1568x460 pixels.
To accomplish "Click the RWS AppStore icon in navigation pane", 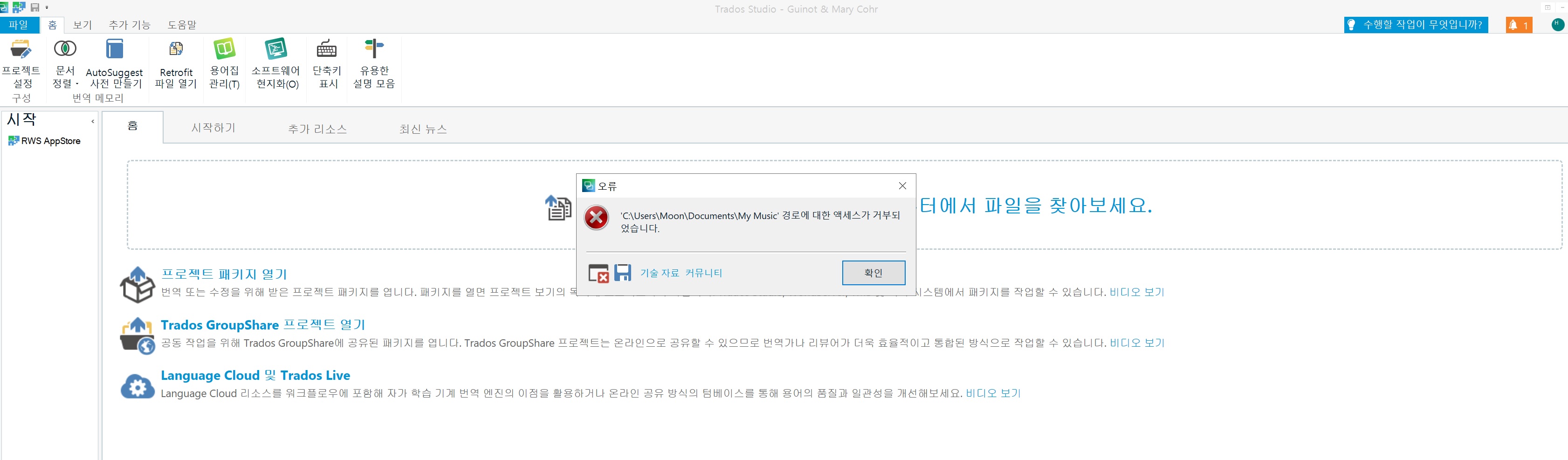I will (x=13, y=141).
